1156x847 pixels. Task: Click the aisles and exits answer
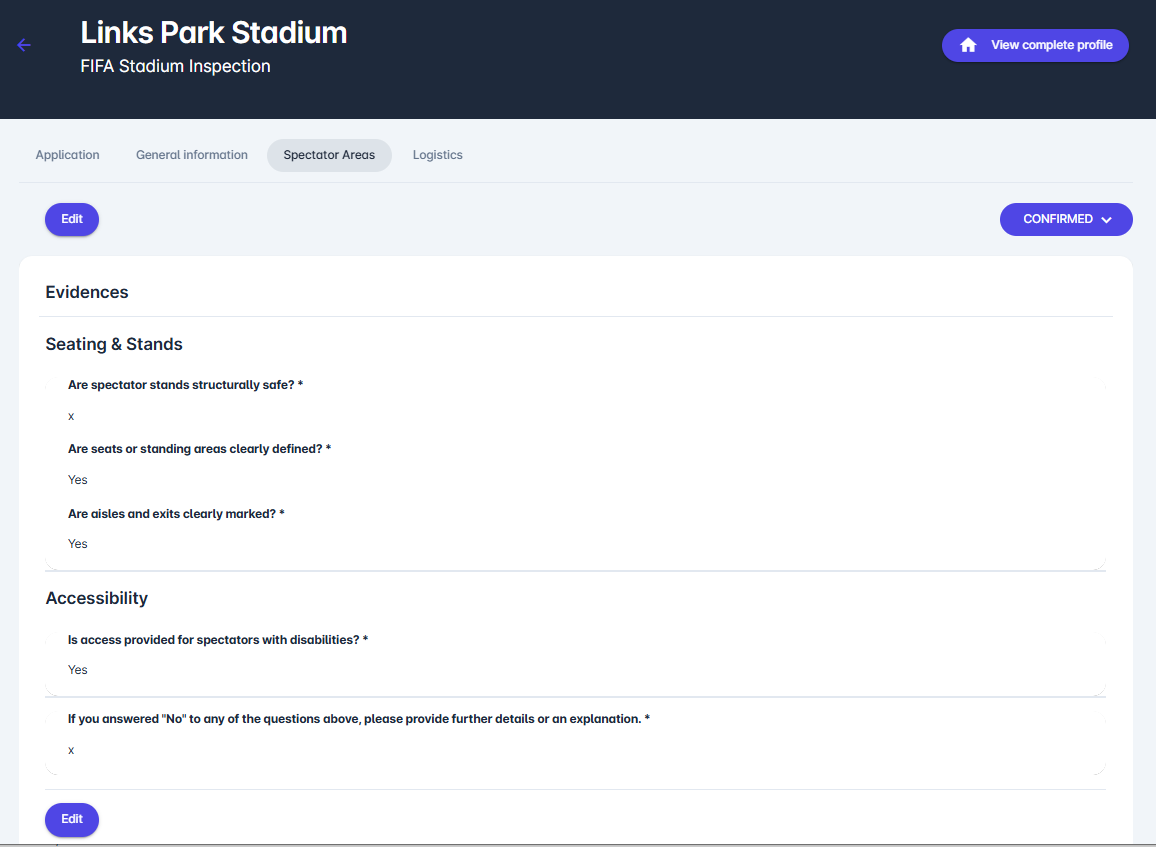78,544
